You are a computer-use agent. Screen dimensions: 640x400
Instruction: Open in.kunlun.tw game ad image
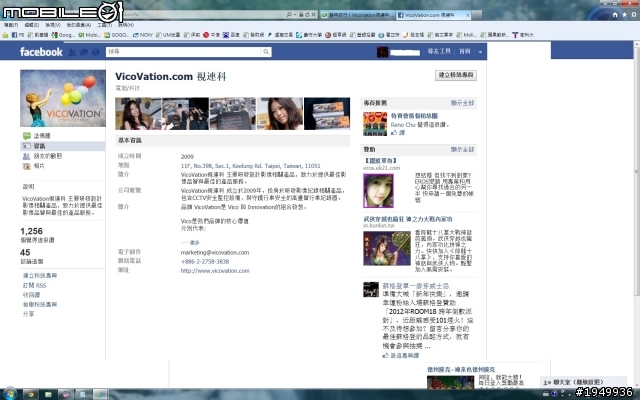pyautogui.click(x=387, y=248)
